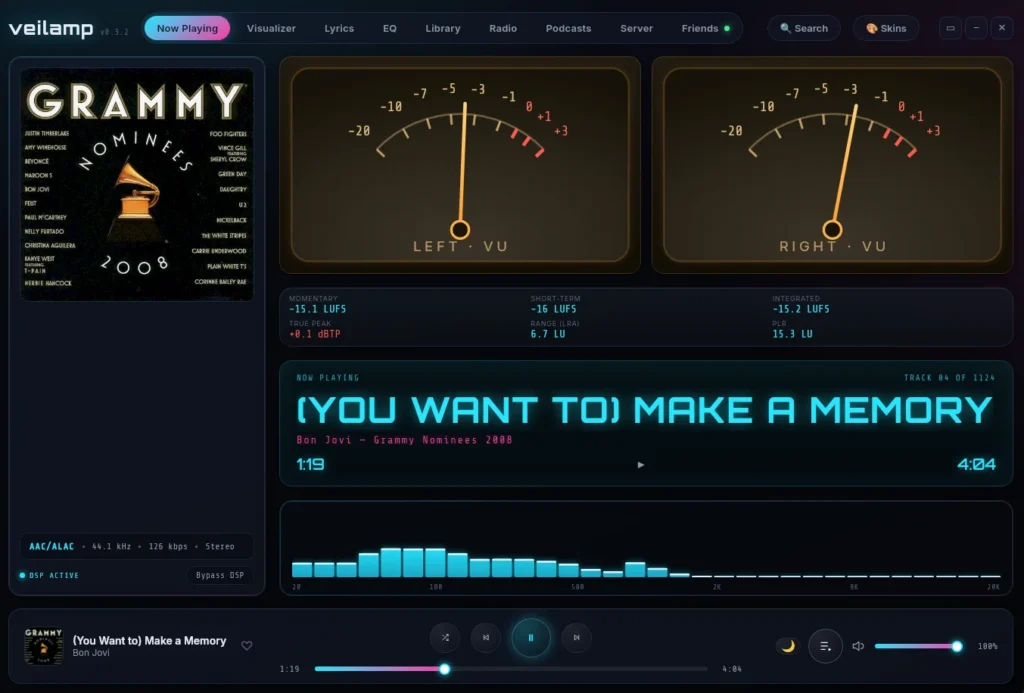
Task: Go to the Lyrics tab
Action: point(339,28)
